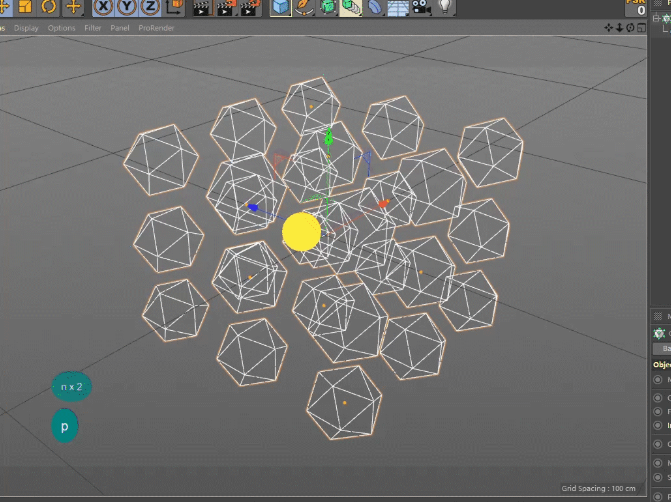Click the Cloner icon in Attribute Manager
The width and height of the screenshot is (671, 502).
[659, 333]
